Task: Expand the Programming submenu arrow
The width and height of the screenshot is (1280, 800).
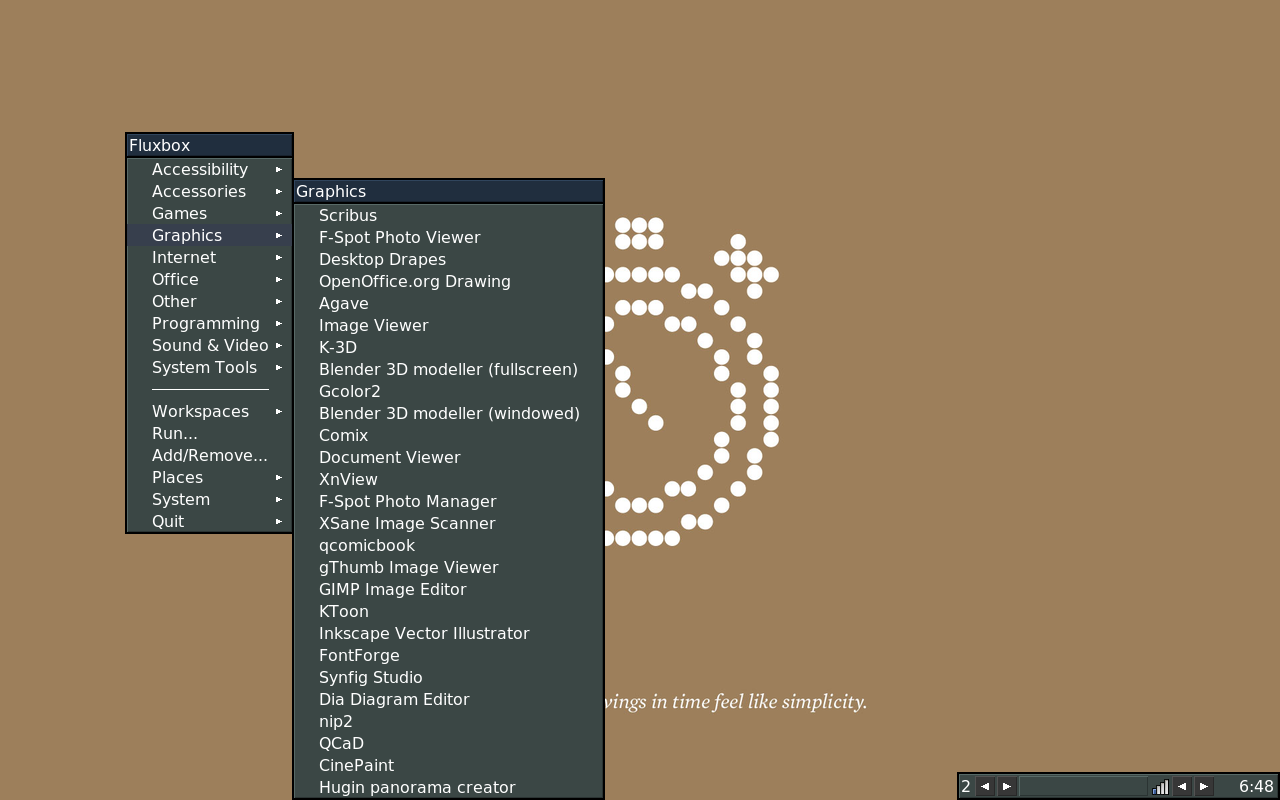Action: click(279, 323)
